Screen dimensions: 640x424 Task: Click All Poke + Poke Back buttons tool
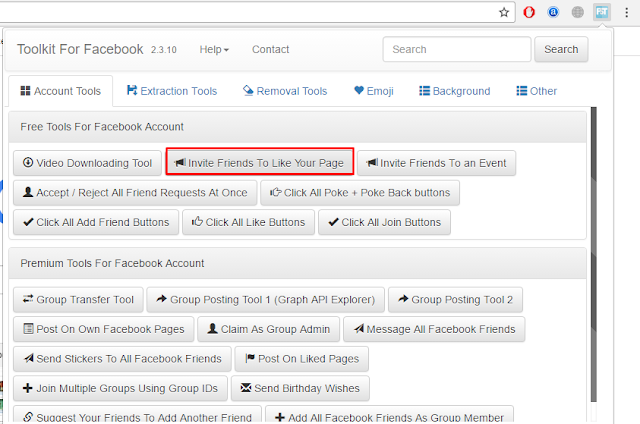click(x=360, y=193)
